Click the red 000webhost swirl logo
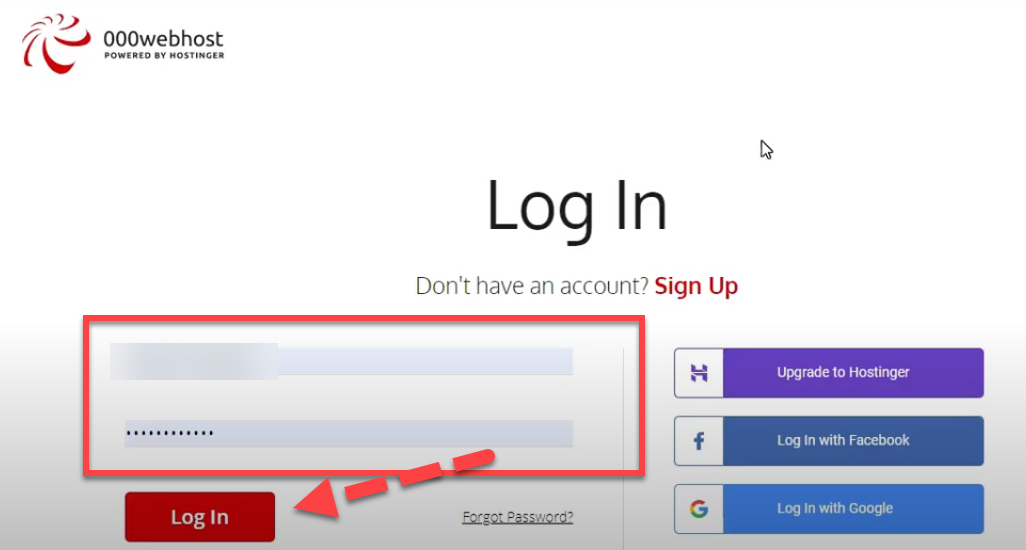Screen dimensions: 1026x550 point(56,43)
